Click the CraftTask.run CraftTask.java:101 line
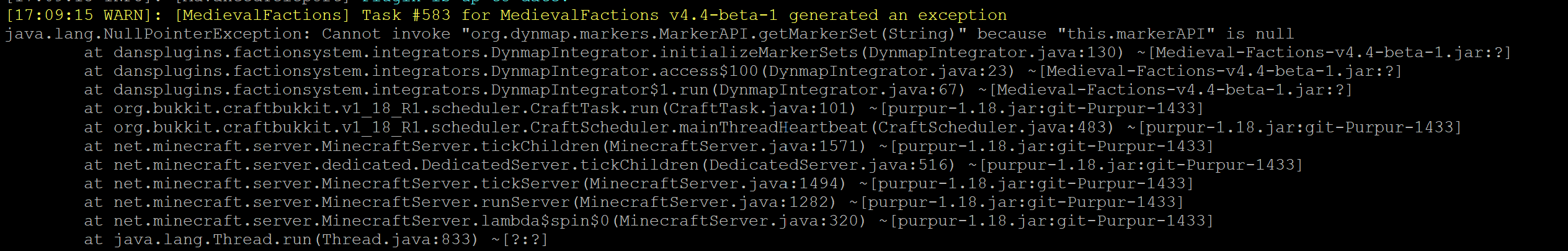Viewport: 1568px width, 251px height. point(644,108)
